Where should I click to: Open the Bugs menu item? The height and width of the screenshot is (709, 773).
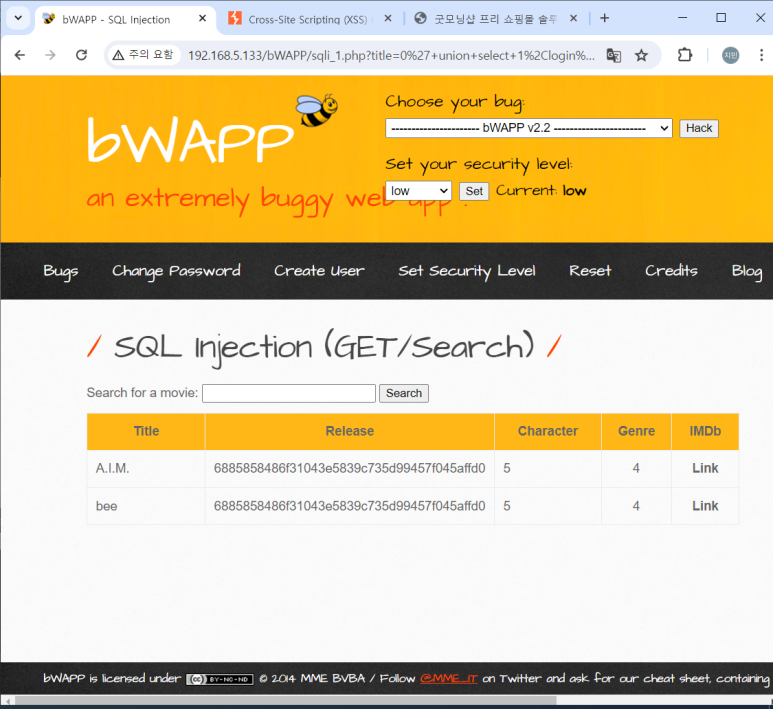61,271
